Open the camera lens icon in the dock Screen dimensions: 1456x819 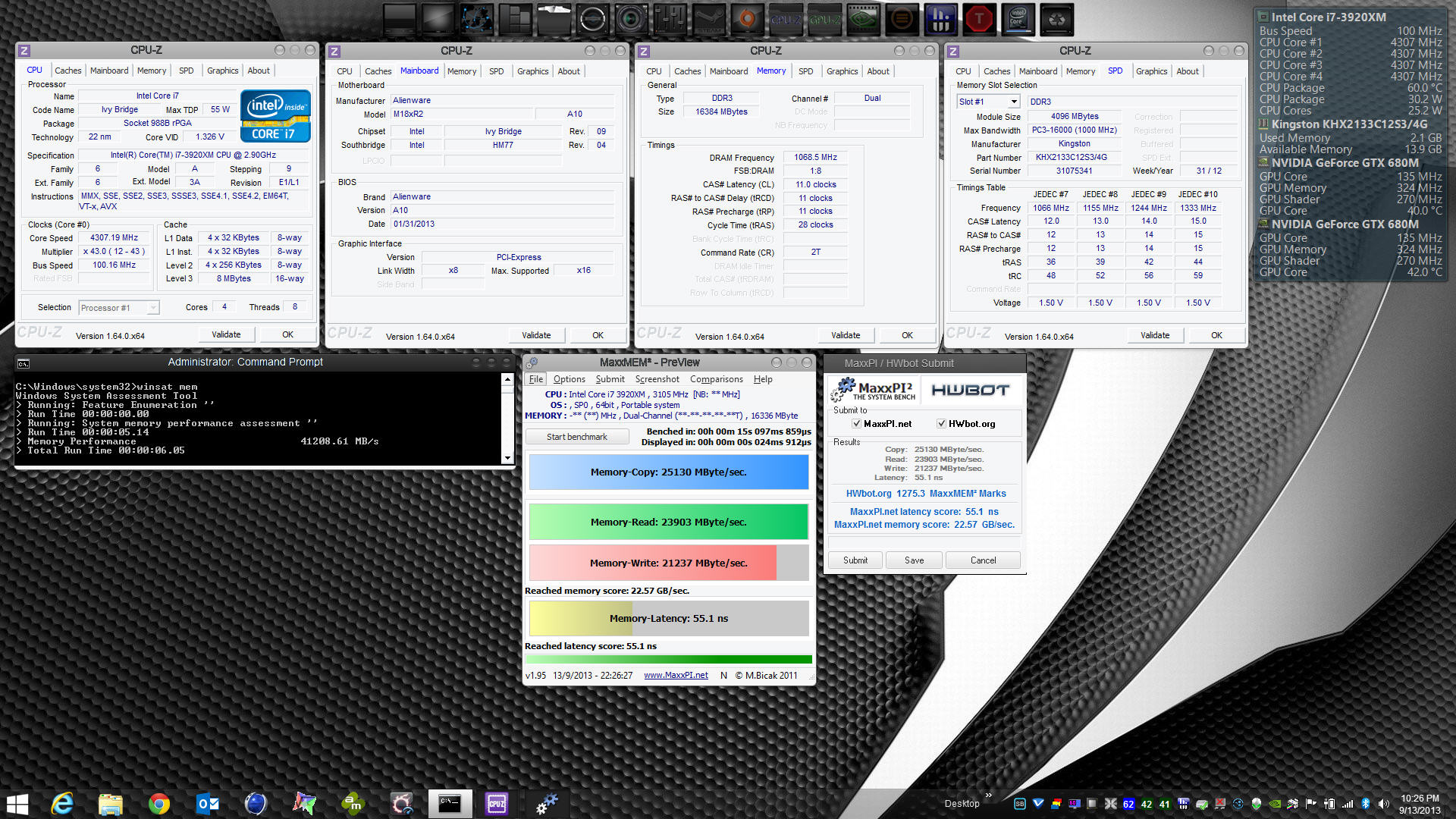tap(631, 20)
